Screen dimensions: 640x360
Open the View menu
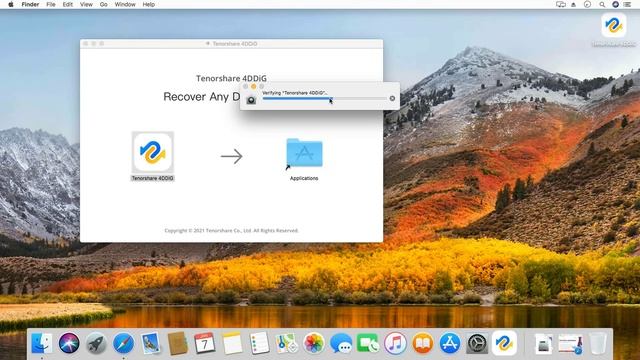86,4
